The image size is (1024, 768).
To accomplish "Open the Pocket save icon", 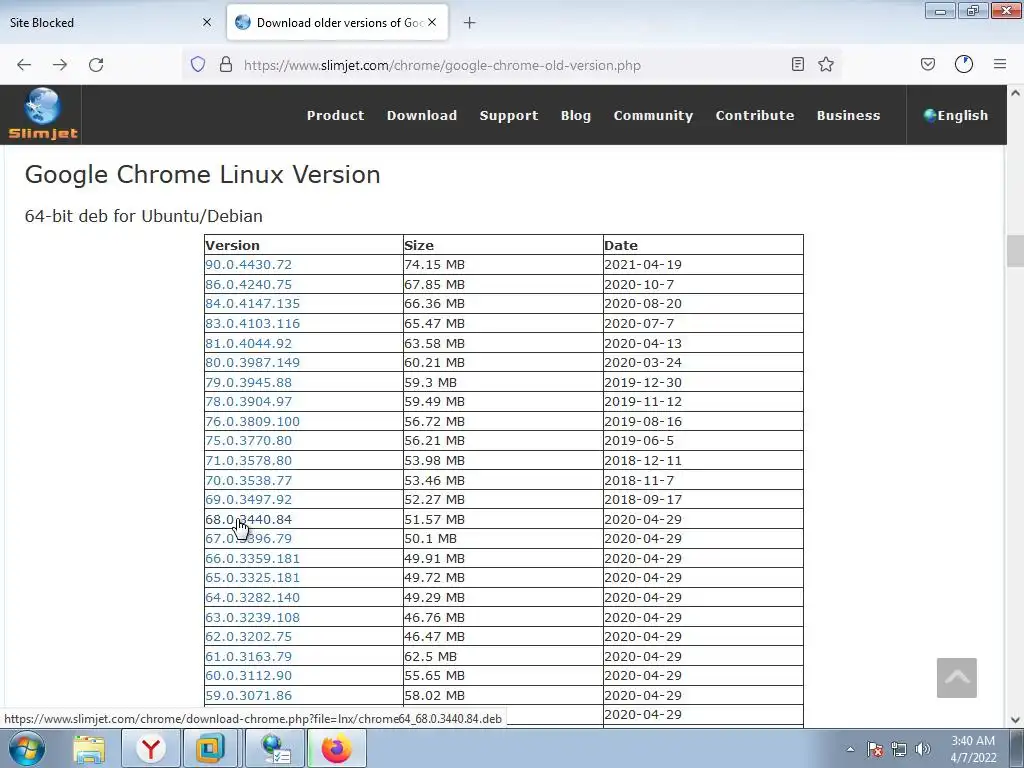I will pos(928,64).
